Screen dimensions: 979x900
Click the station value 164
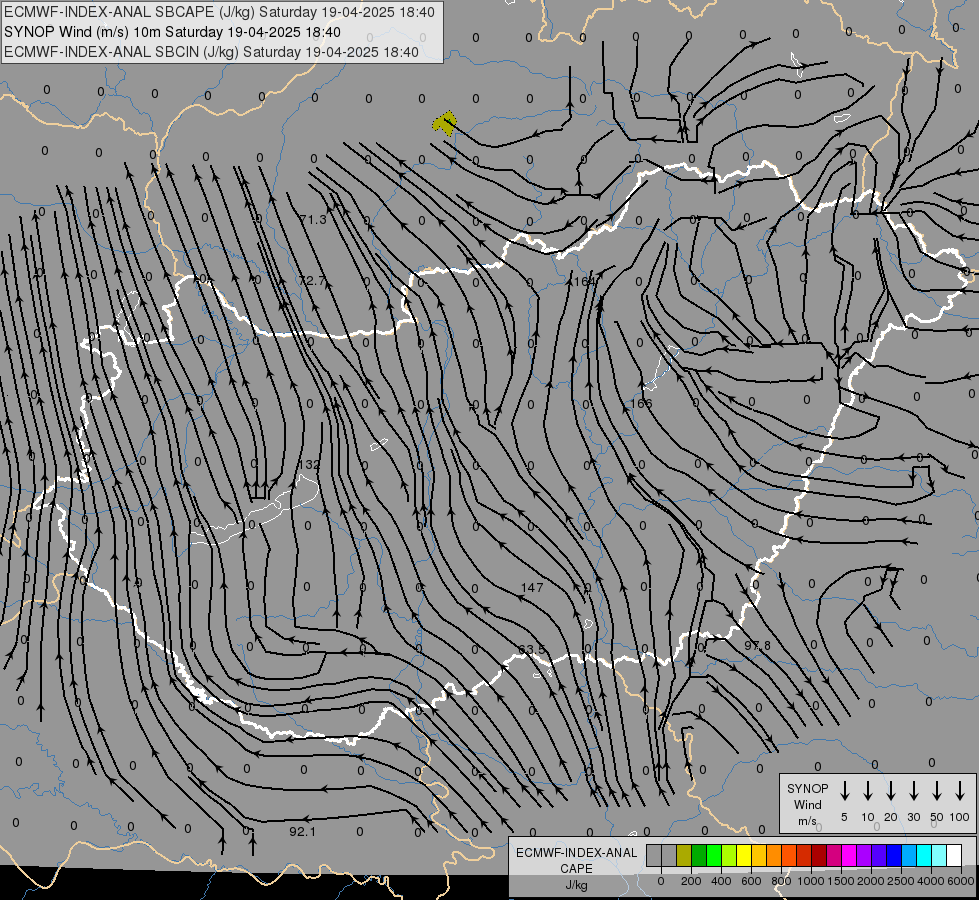coord(584,282)
